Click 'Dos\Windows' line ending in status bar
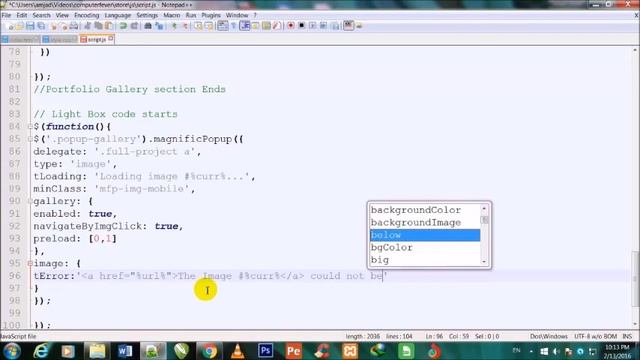This screenshot has height=360, width=640. click(549, 336)
